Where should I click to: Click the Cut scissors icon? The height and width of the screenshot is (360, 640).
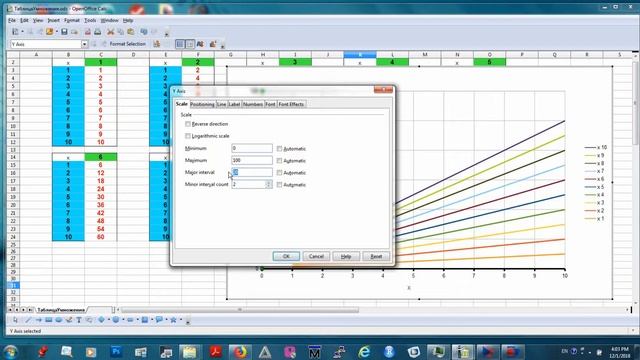pyautogui.click(x=110, y=32)
